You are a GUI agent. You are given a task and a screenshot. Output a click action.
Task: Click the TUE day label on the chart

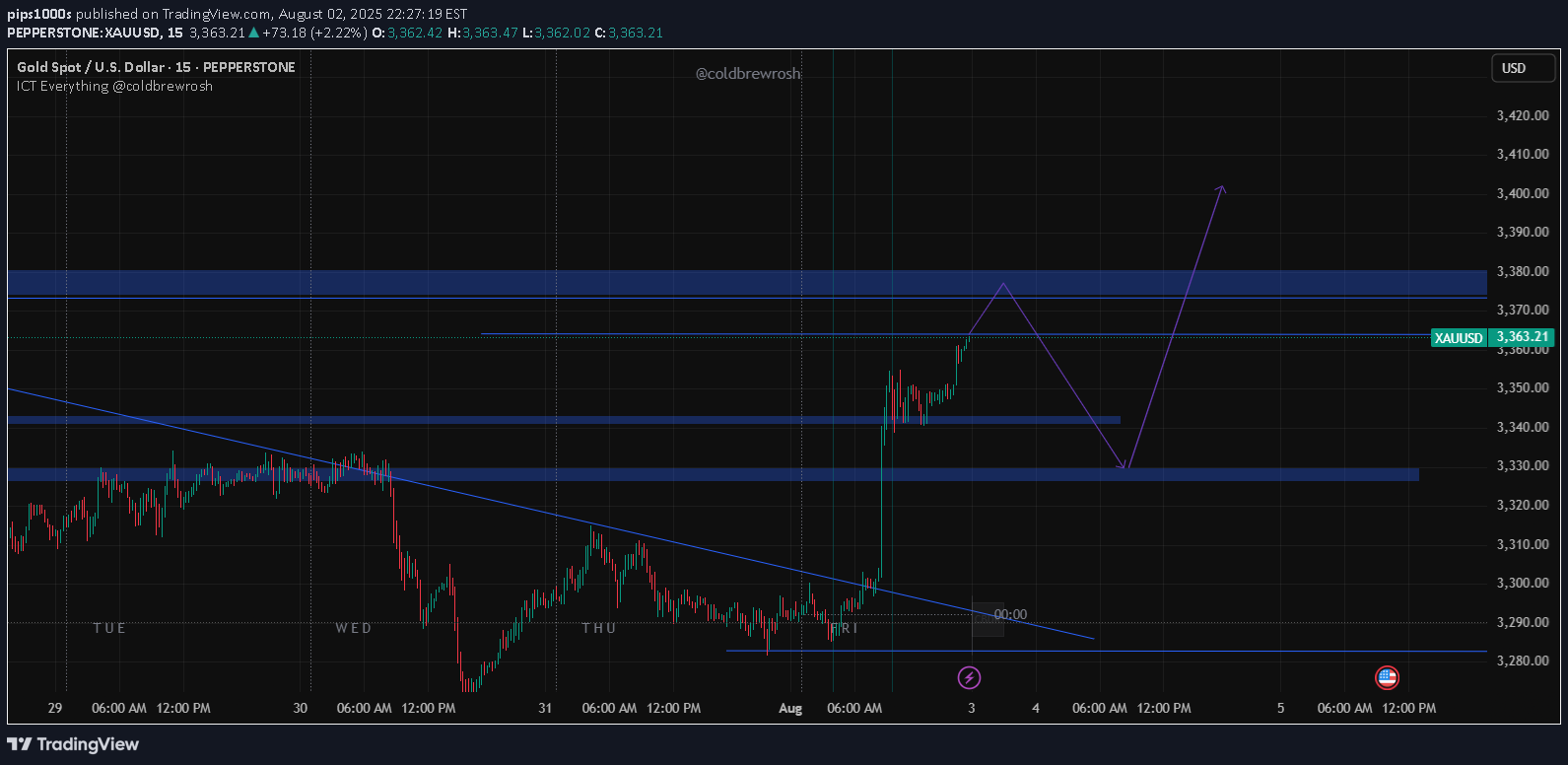point(109,628)
